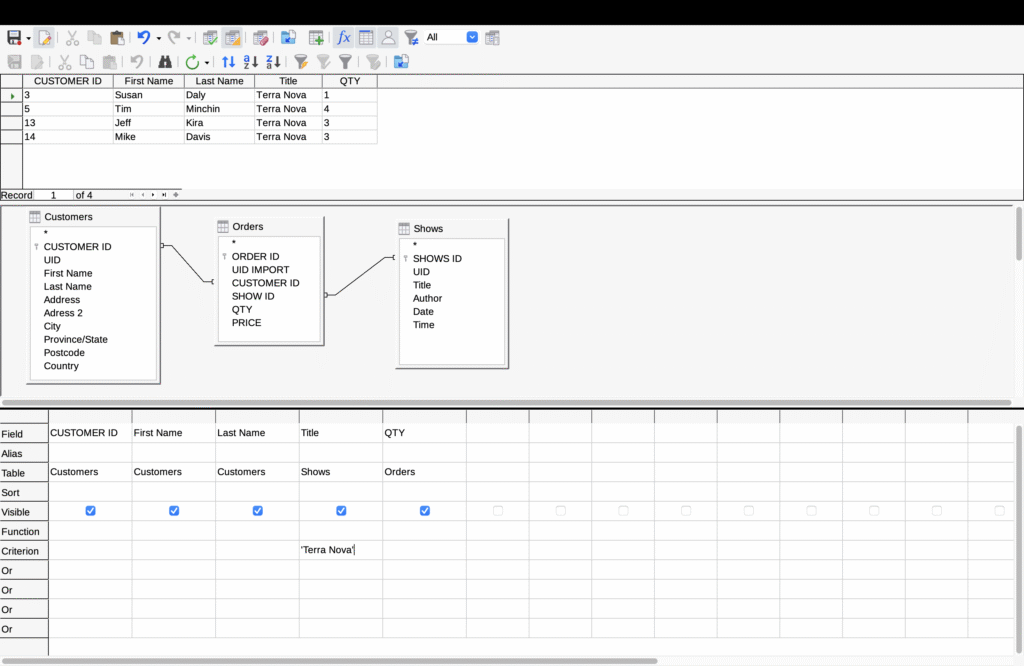
Task: Click the Clear Query icon
Action: tap(260, 38)
